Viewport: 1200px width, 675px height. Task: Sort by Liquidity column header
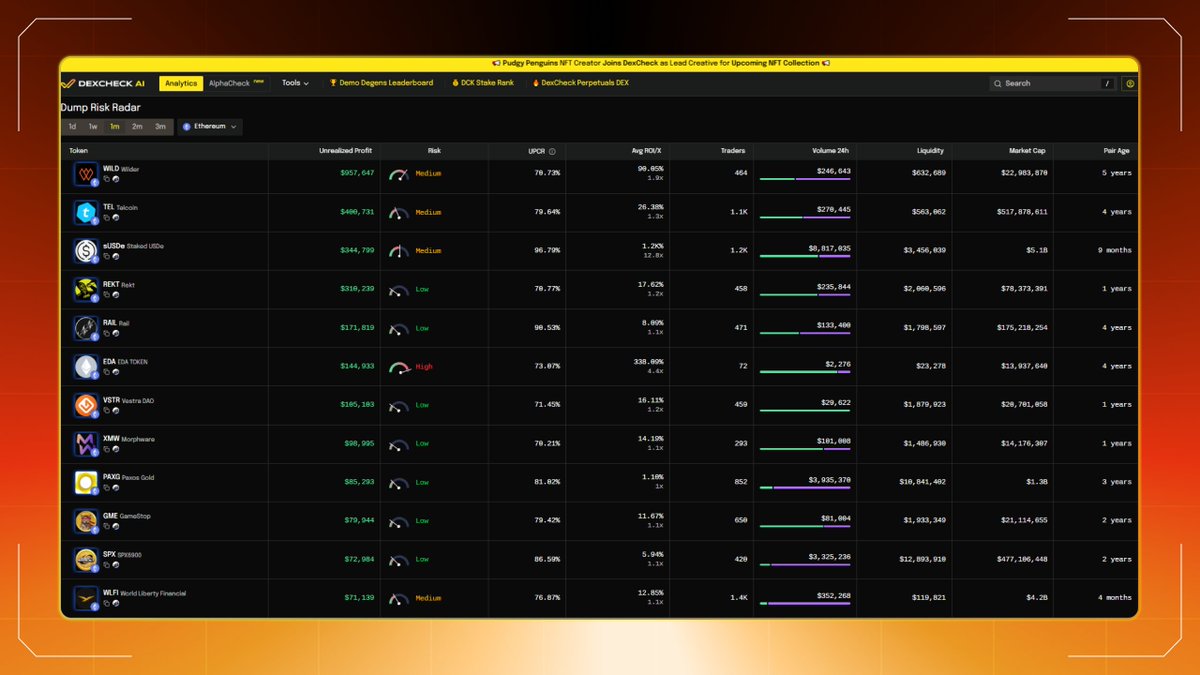tap(929, 151)
